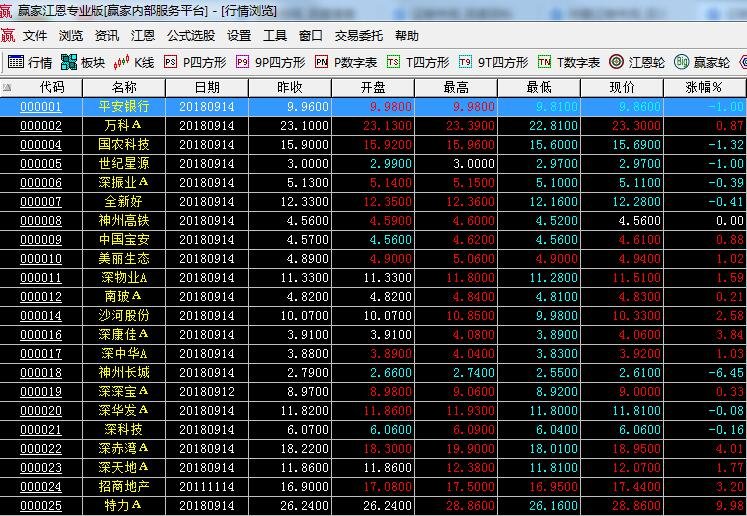Select the 中国宝安 name cell
The image size is (747, 516).
click(124, 240)
